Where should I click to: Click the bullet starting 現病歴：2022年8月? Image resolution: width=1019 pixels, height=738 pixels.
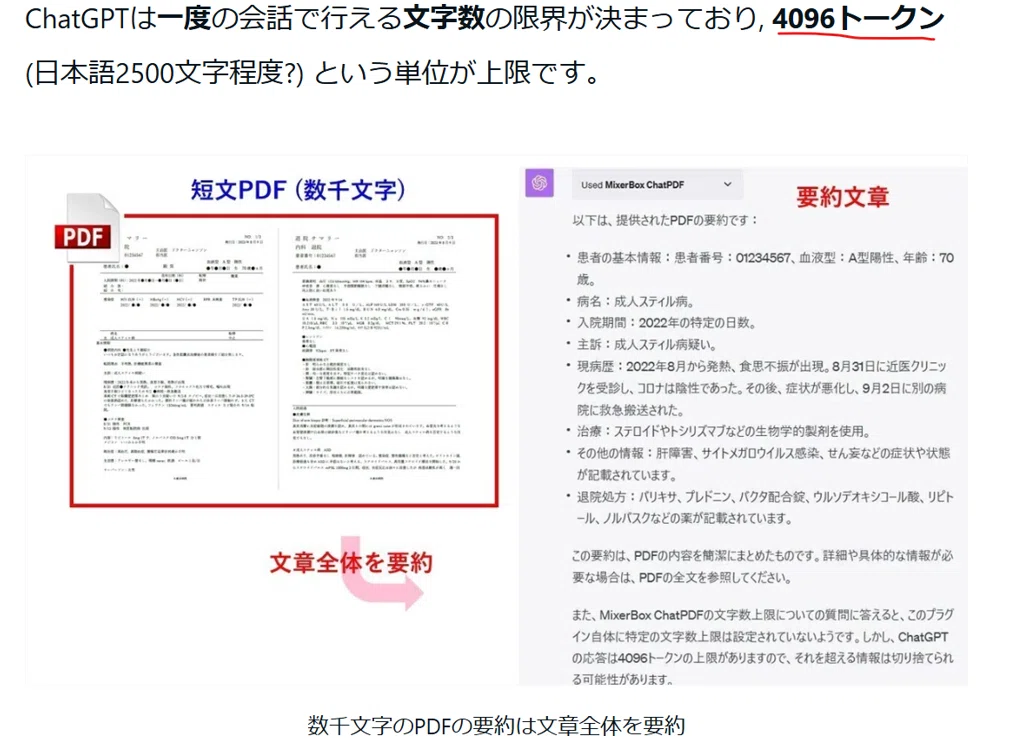click(x=756, y=388)
